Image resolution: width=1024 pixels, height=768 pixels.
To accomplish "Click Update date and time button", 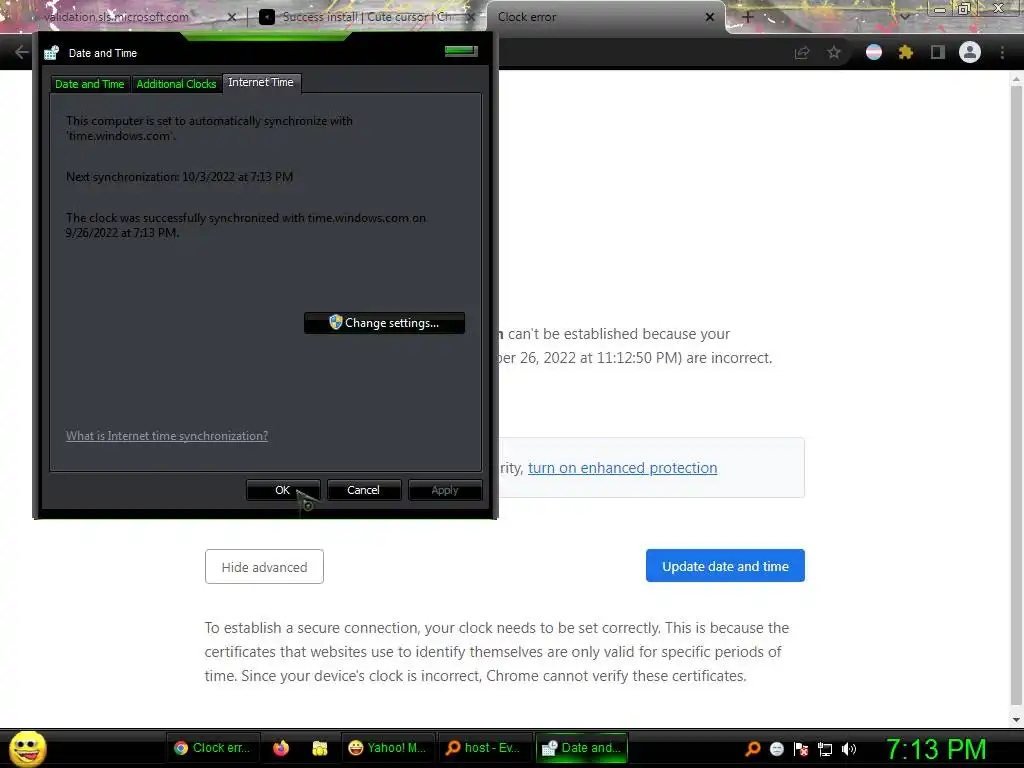I will (x=726, y=566).
